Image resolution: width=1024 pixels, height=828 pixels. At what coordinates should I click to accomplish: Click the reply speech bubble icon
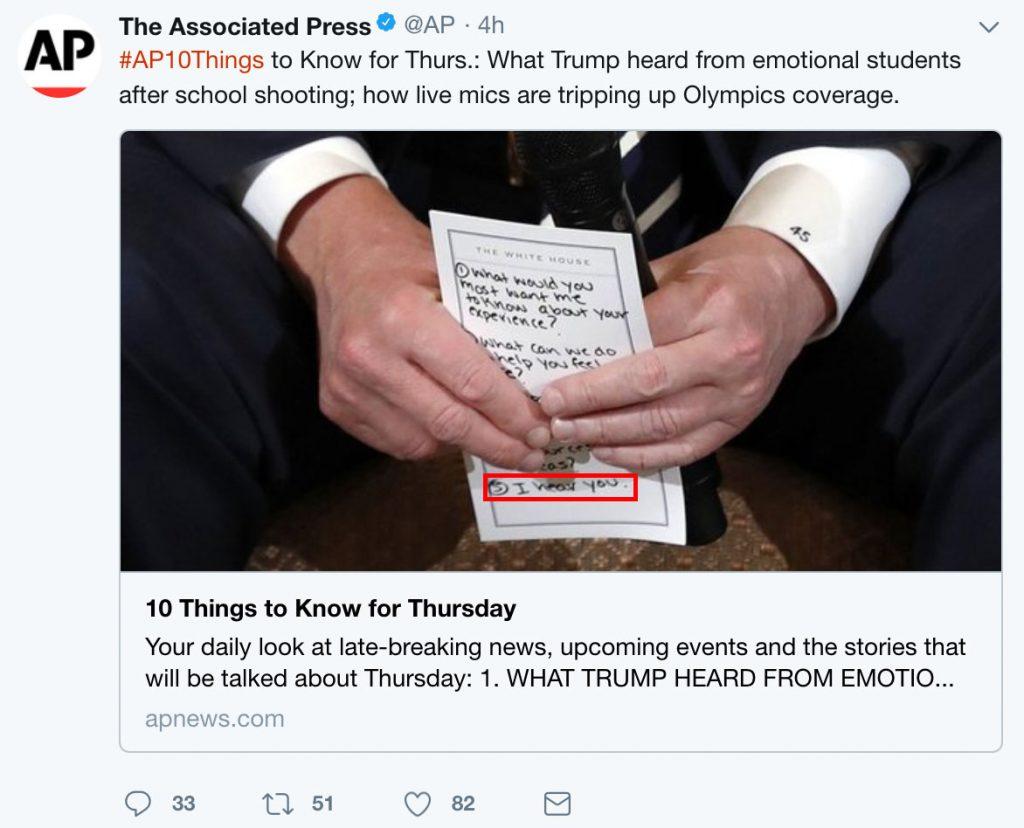[x=138, y=803]
